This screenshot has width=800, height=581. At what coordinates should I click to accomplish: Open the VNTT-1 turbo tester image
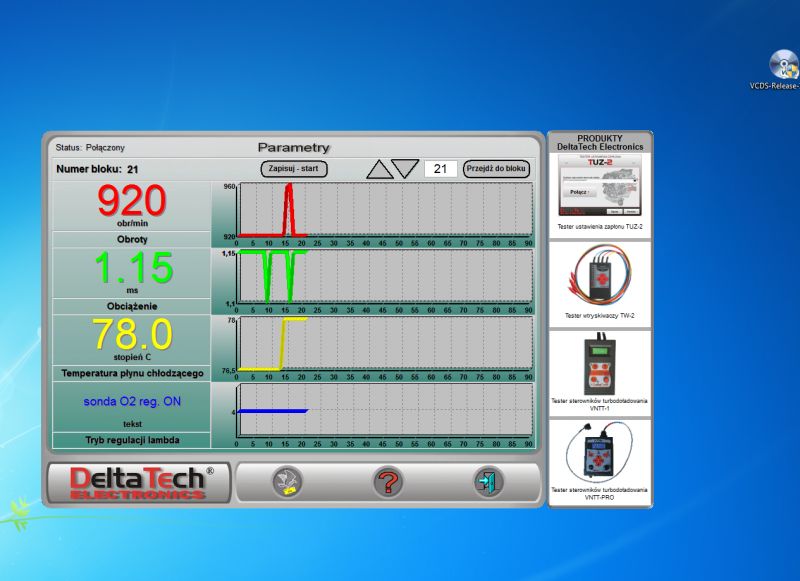coord(600,364)
